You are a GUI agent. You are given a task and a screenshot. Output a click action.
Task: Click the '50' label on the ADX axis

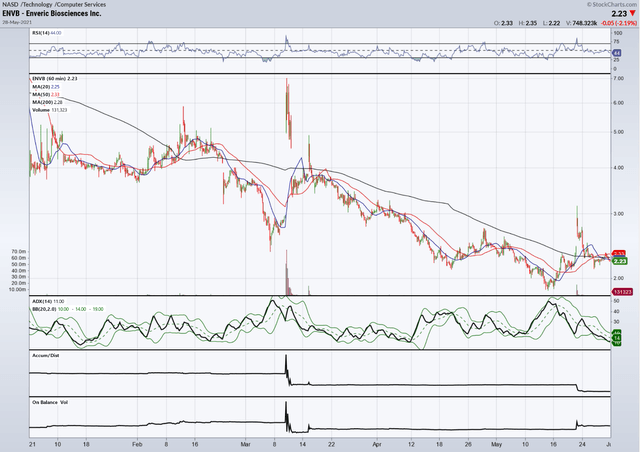point(616,301)
